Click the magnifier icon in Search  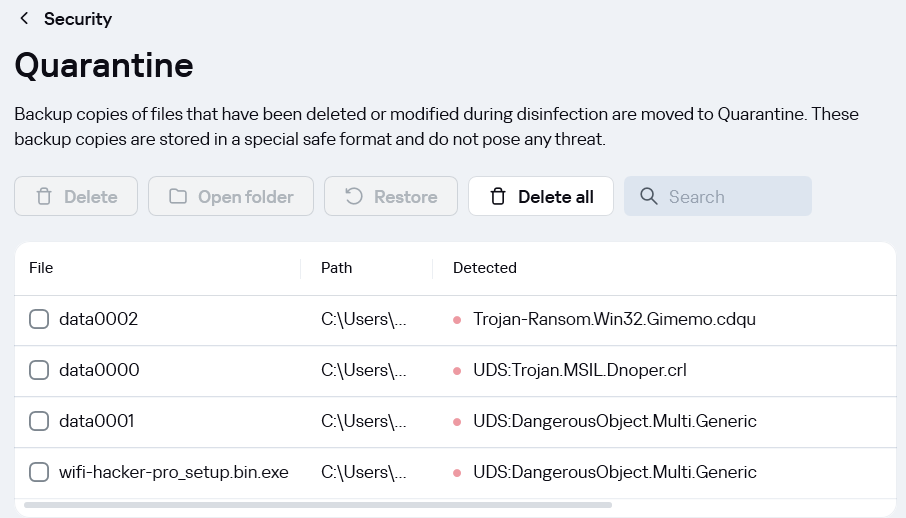click(x=648, y=197)
